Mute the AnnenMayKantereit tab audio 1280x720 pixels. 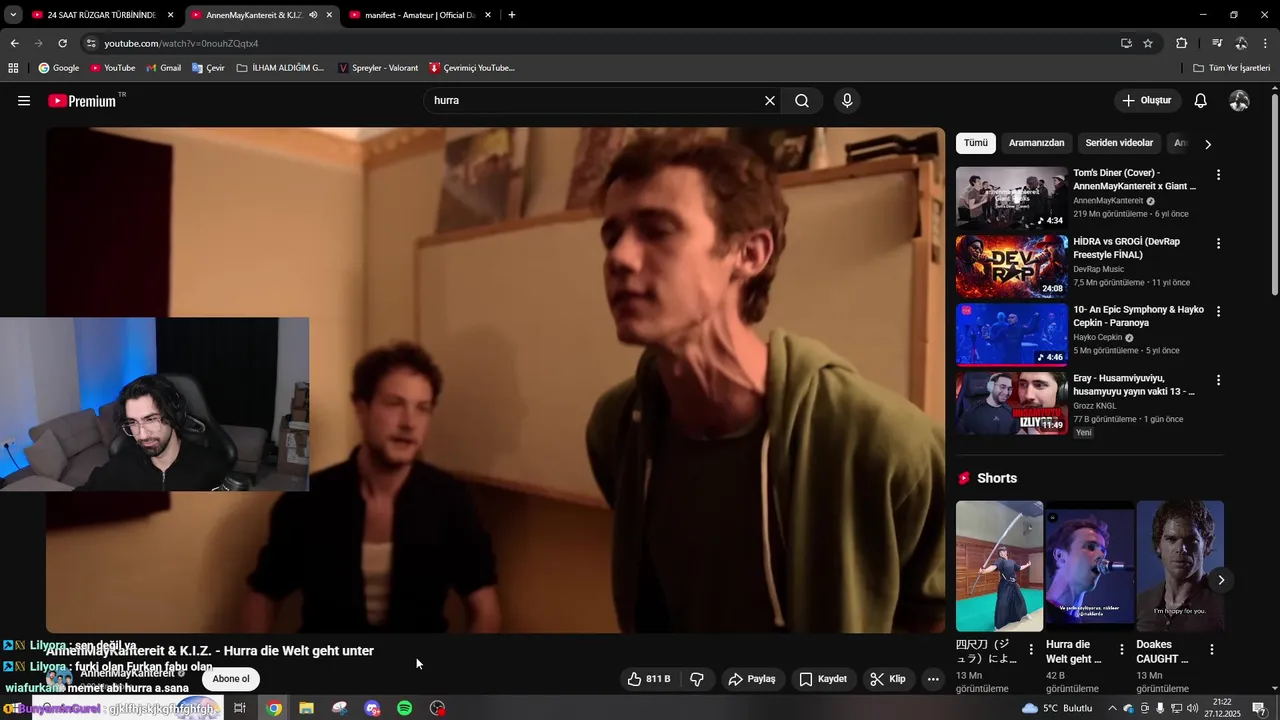click(313, 15)
